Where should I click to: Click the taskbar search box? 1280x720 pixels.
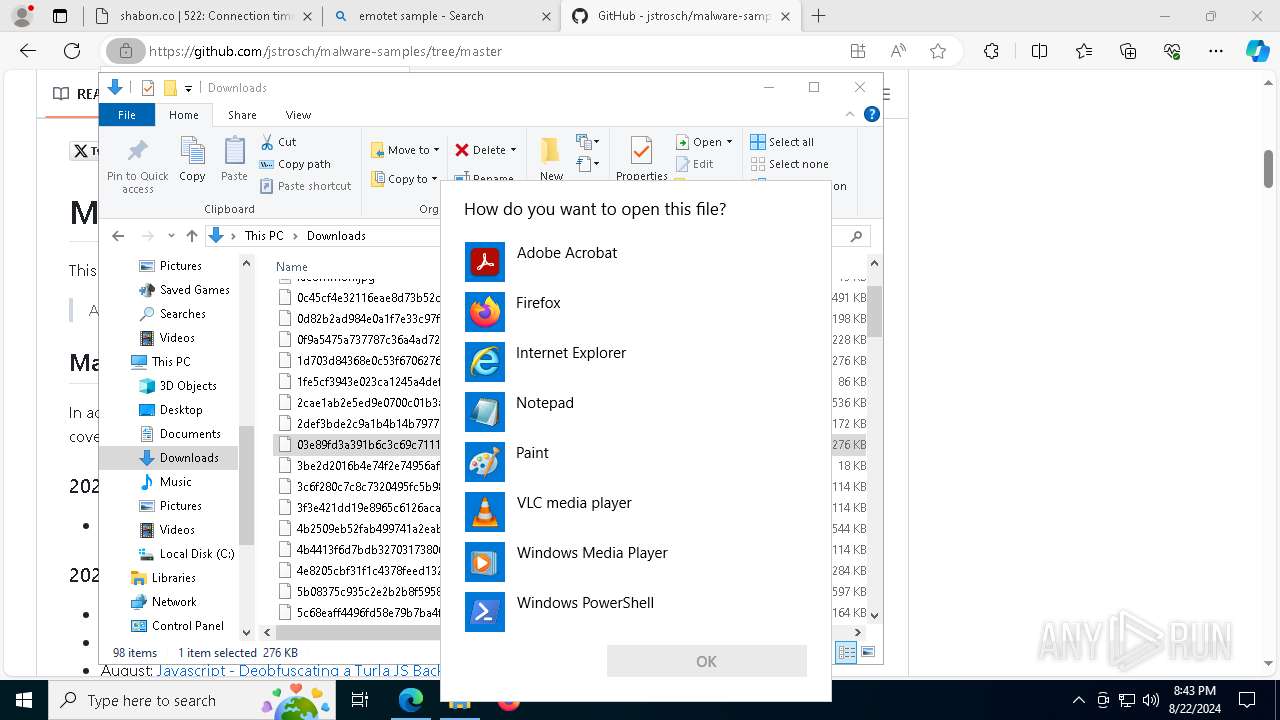coord(194,700)
